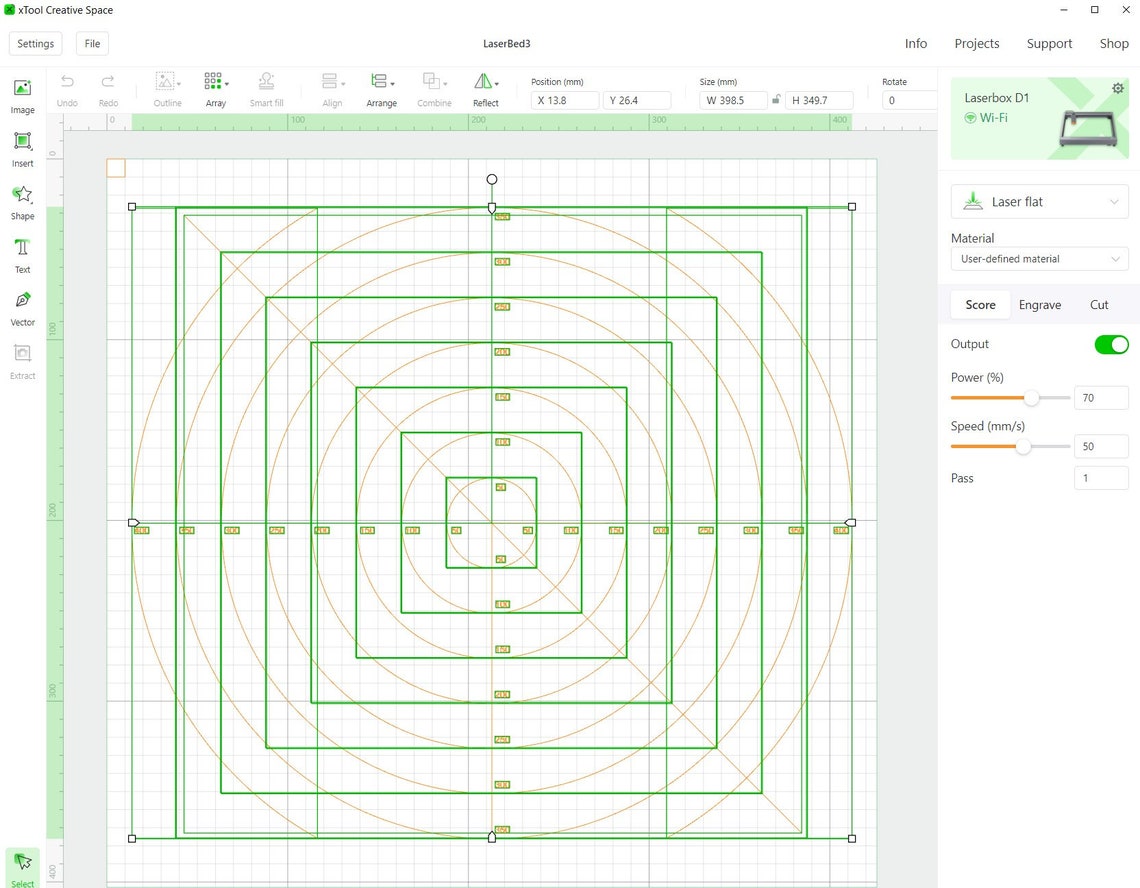
Task: Click the device settings gear on Laserbox panel
Action: pyautogui.click(x=1117, y=88)
